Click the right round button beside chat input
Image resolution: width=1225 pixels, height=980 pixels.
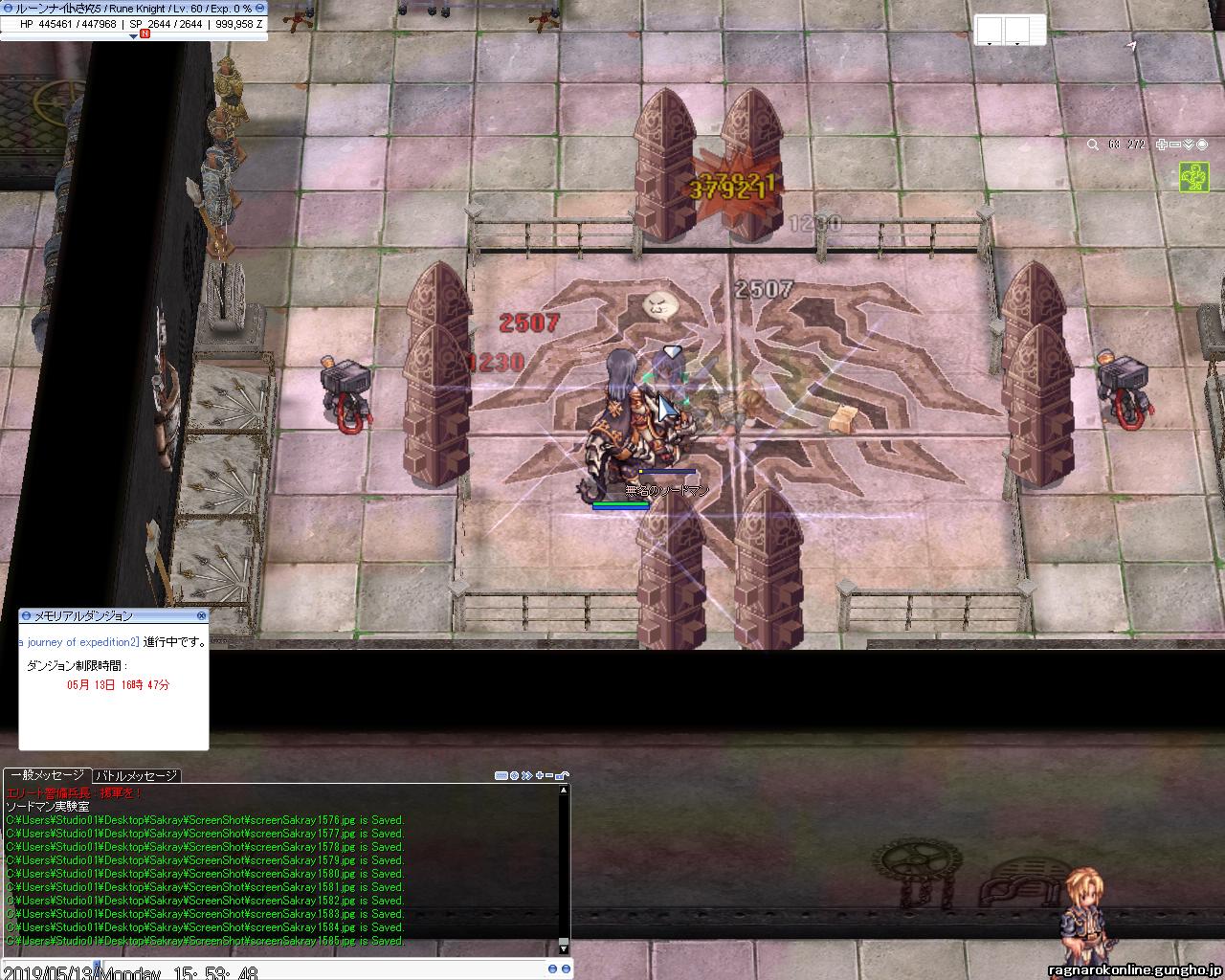click(567, 969)
